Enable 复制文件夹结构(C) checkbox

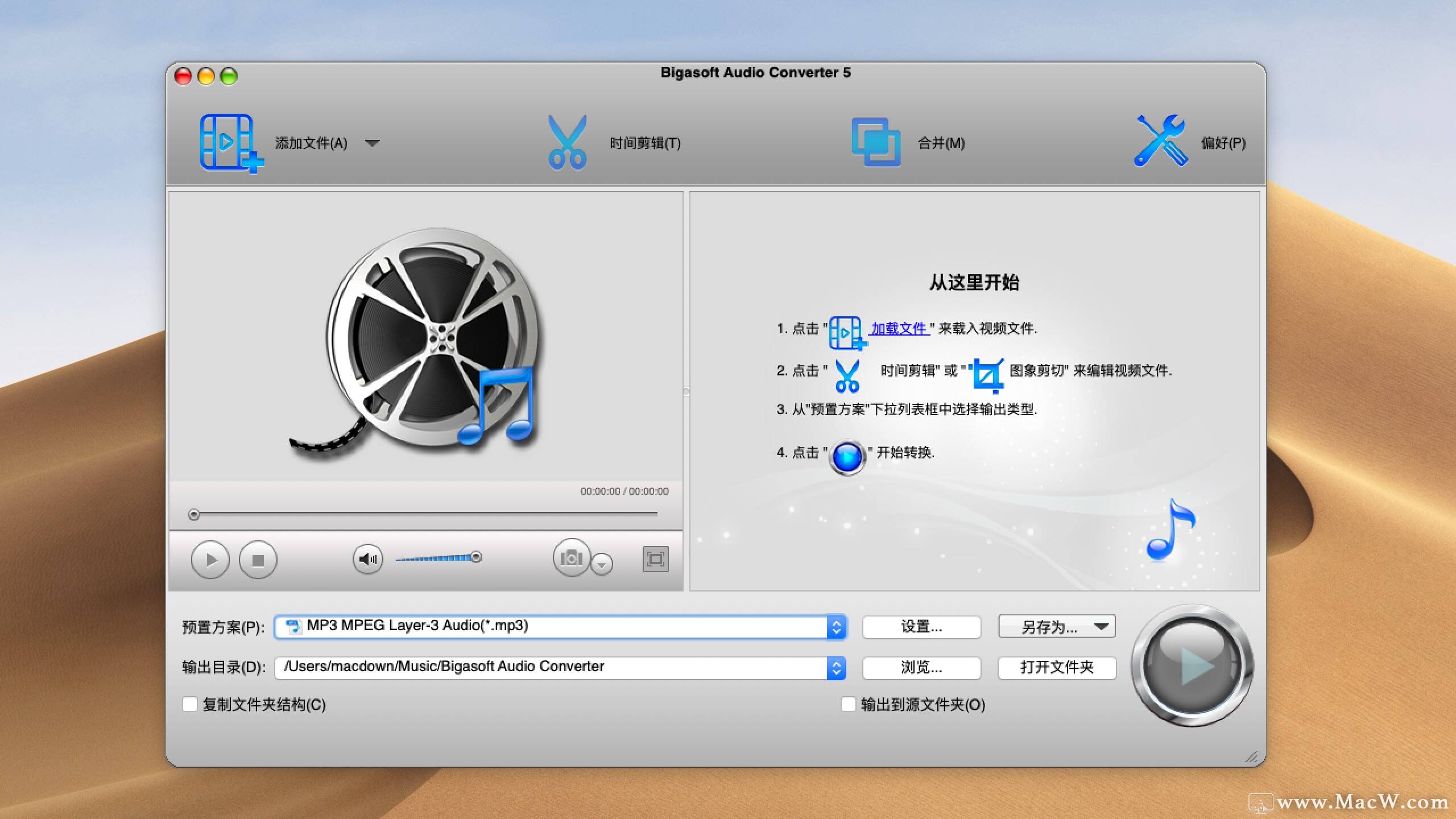190,704
